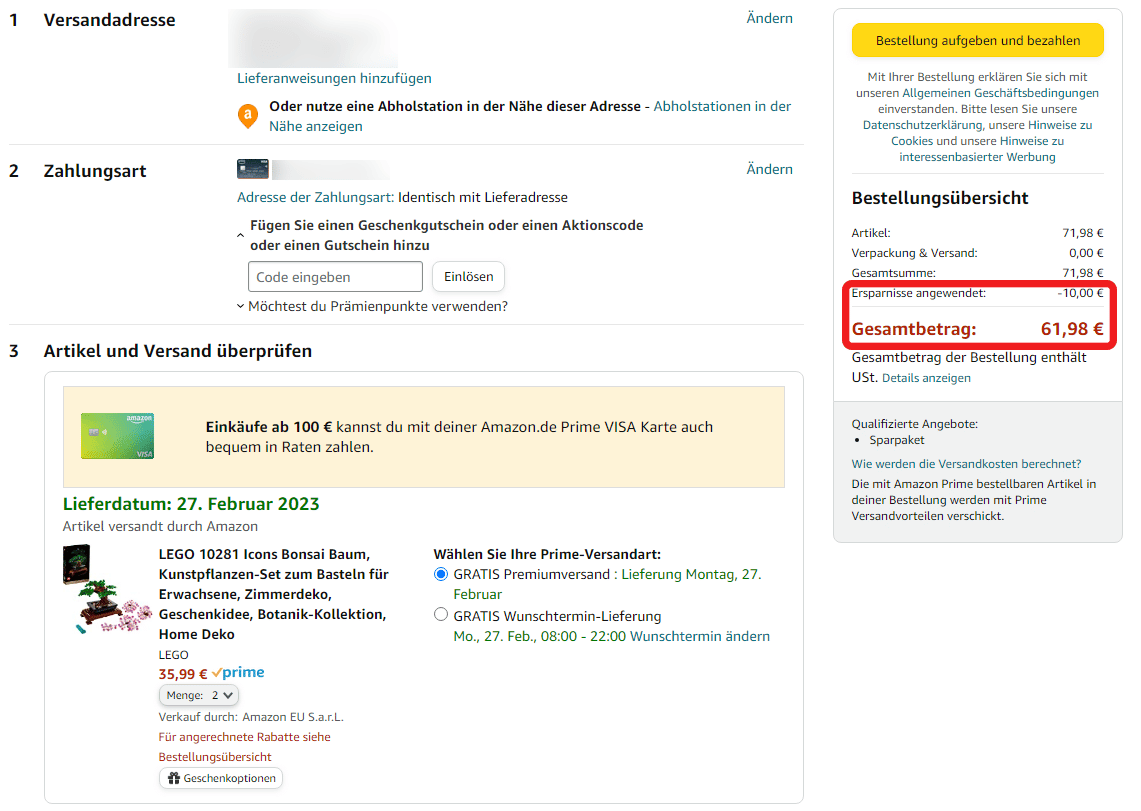
Task: Click Ändern for Versandadresse
Action: coord(769,18)
